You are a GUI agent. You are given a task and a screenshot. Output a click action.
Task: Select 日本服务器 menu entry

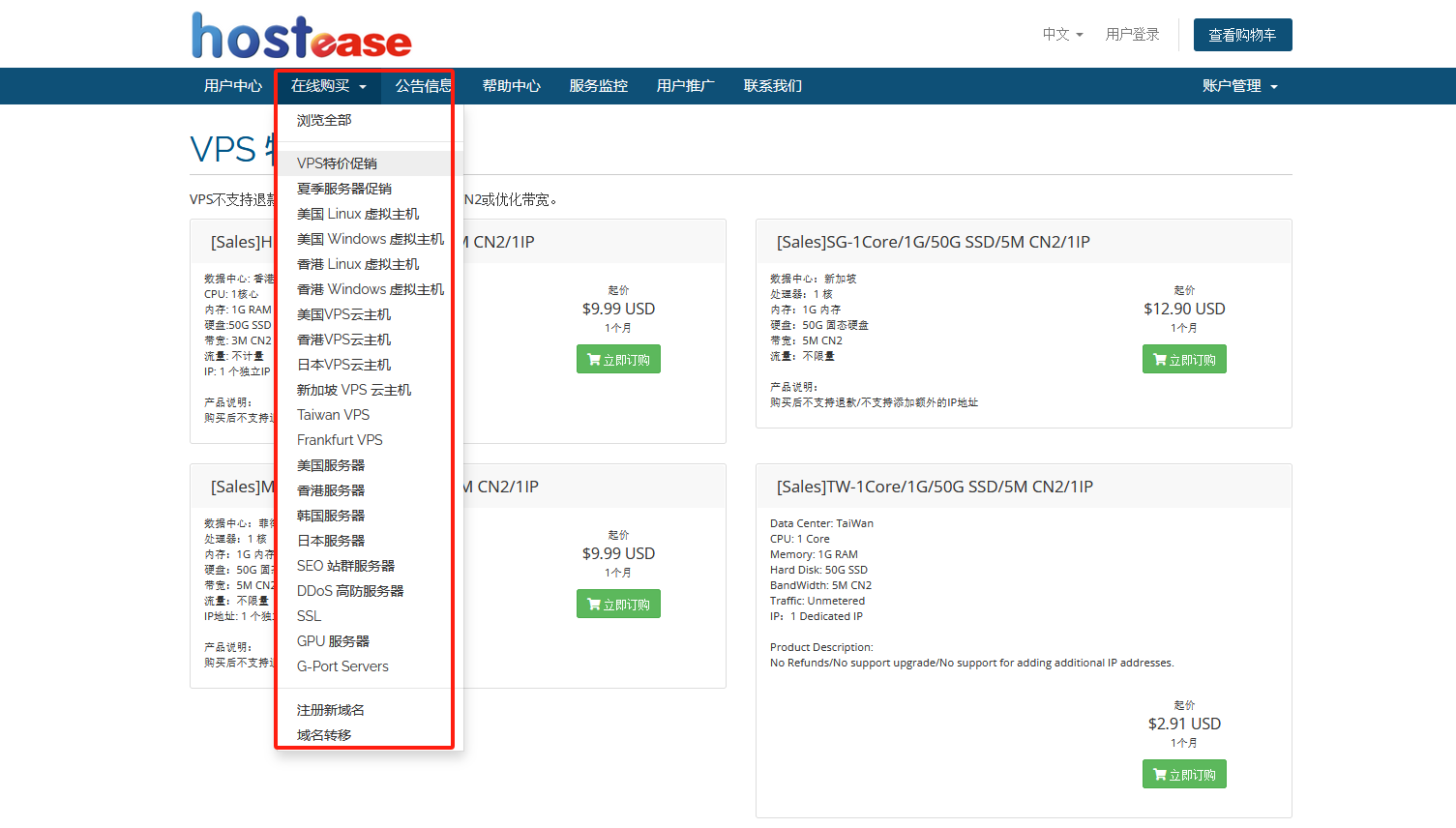[370, 541]
